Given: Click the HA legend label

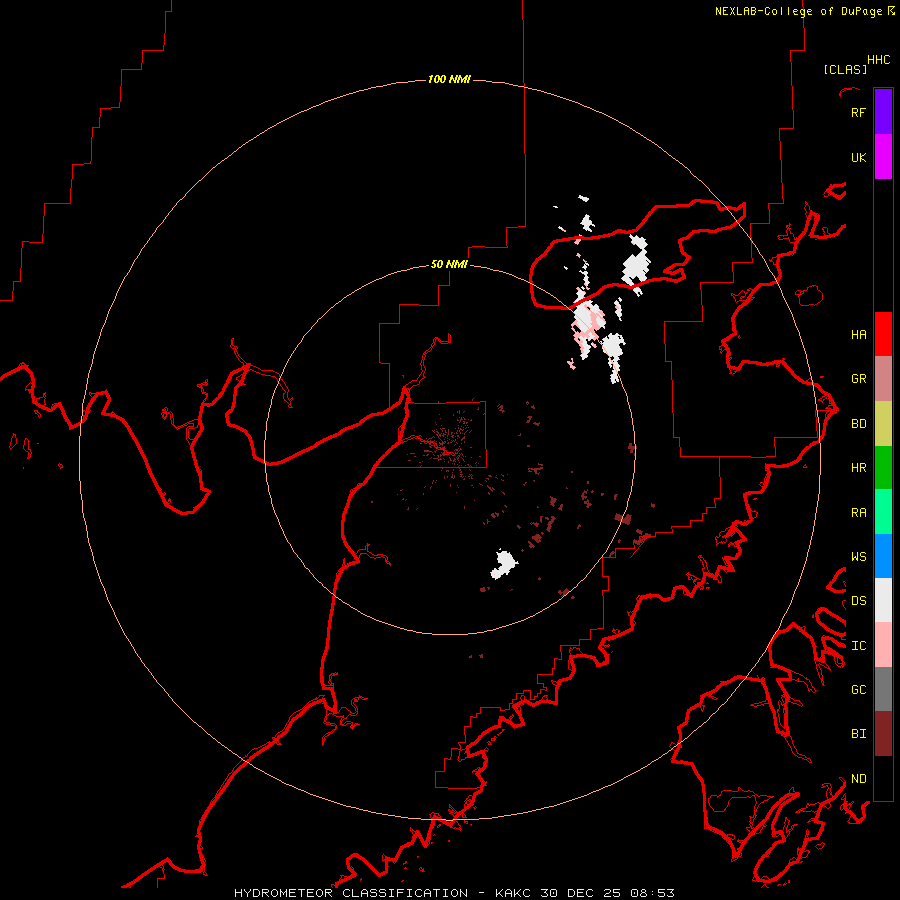Looking at the screenshot, I should 858,335.
